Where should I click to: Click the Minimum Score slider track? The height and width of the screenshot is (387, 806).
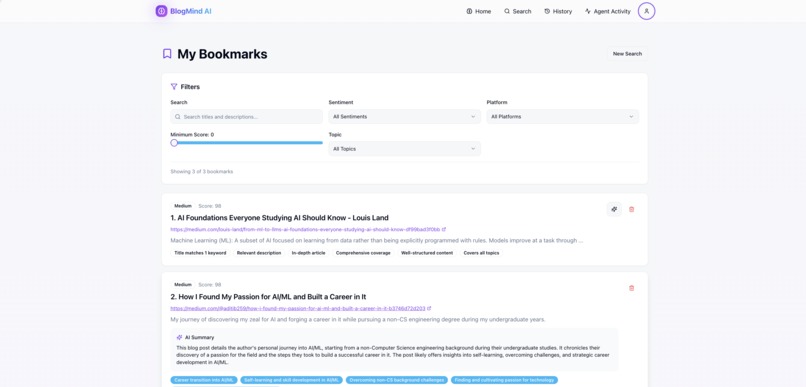pyautogui.click(x=247, y=143)
